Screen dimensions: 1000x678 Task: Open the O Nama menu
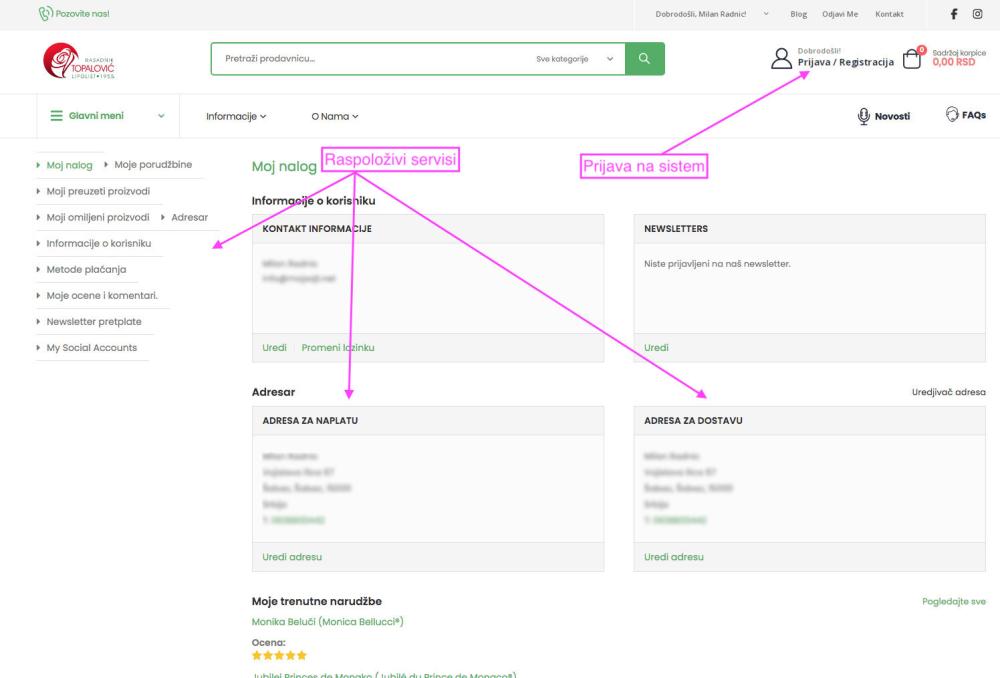[x=334, y=116]
